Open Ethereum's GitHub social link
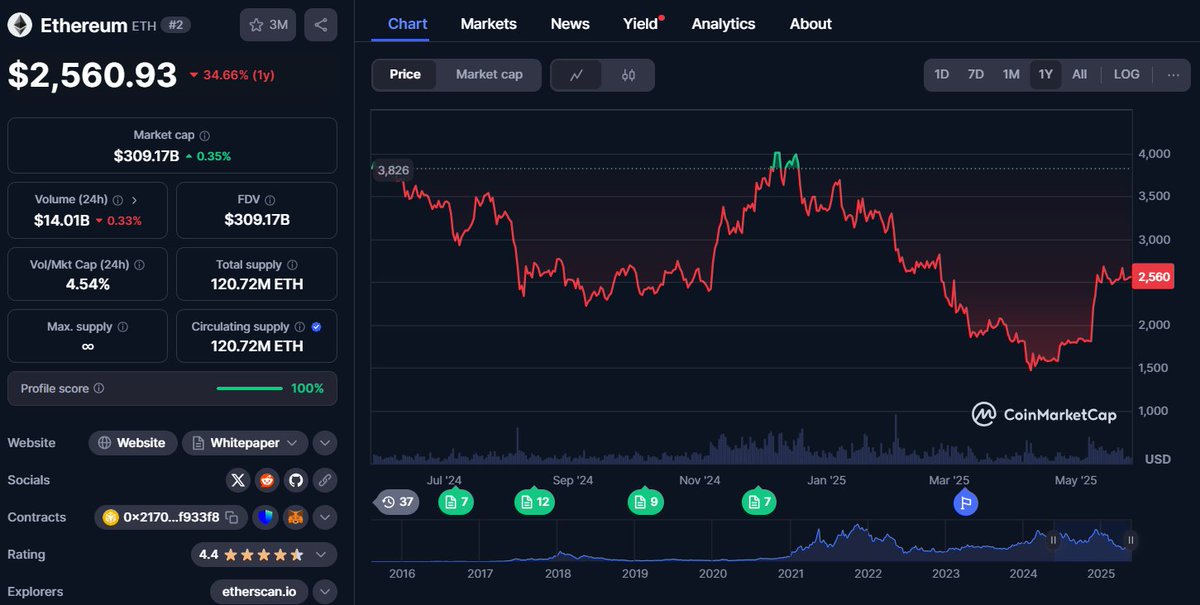This screenshot has width=1200, height=605. point(296,480)
